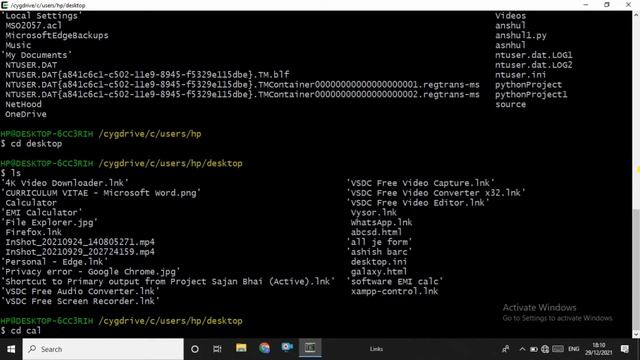This screenshot has width=640, height=360.
Task: Click the taskbar Search box
Action: point(103,349)
